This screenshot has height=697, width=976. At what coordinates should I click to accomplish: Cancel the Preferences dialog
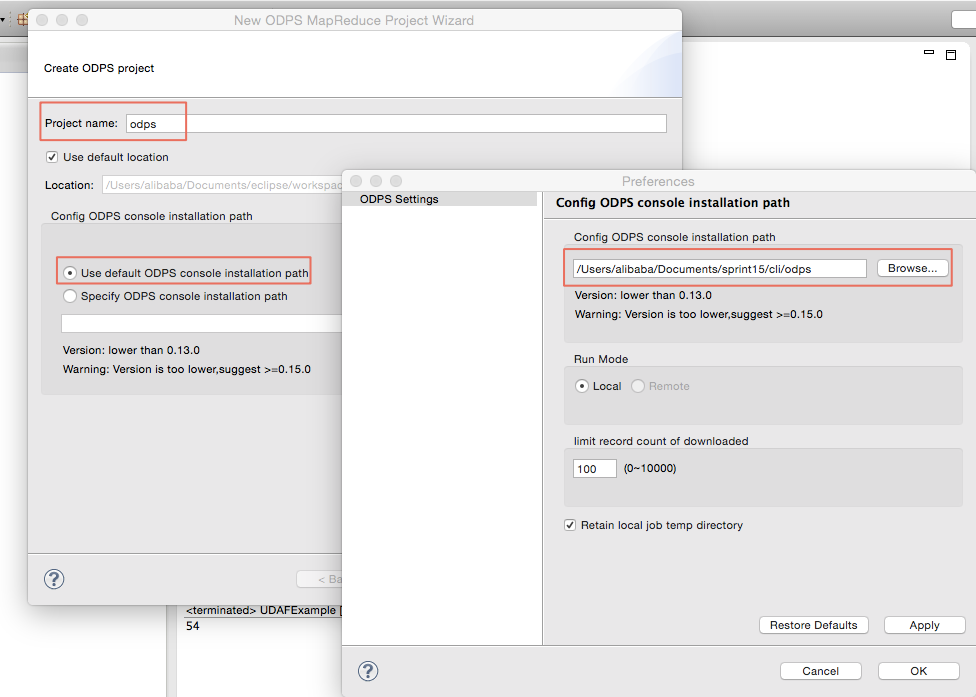click(820, 671)
